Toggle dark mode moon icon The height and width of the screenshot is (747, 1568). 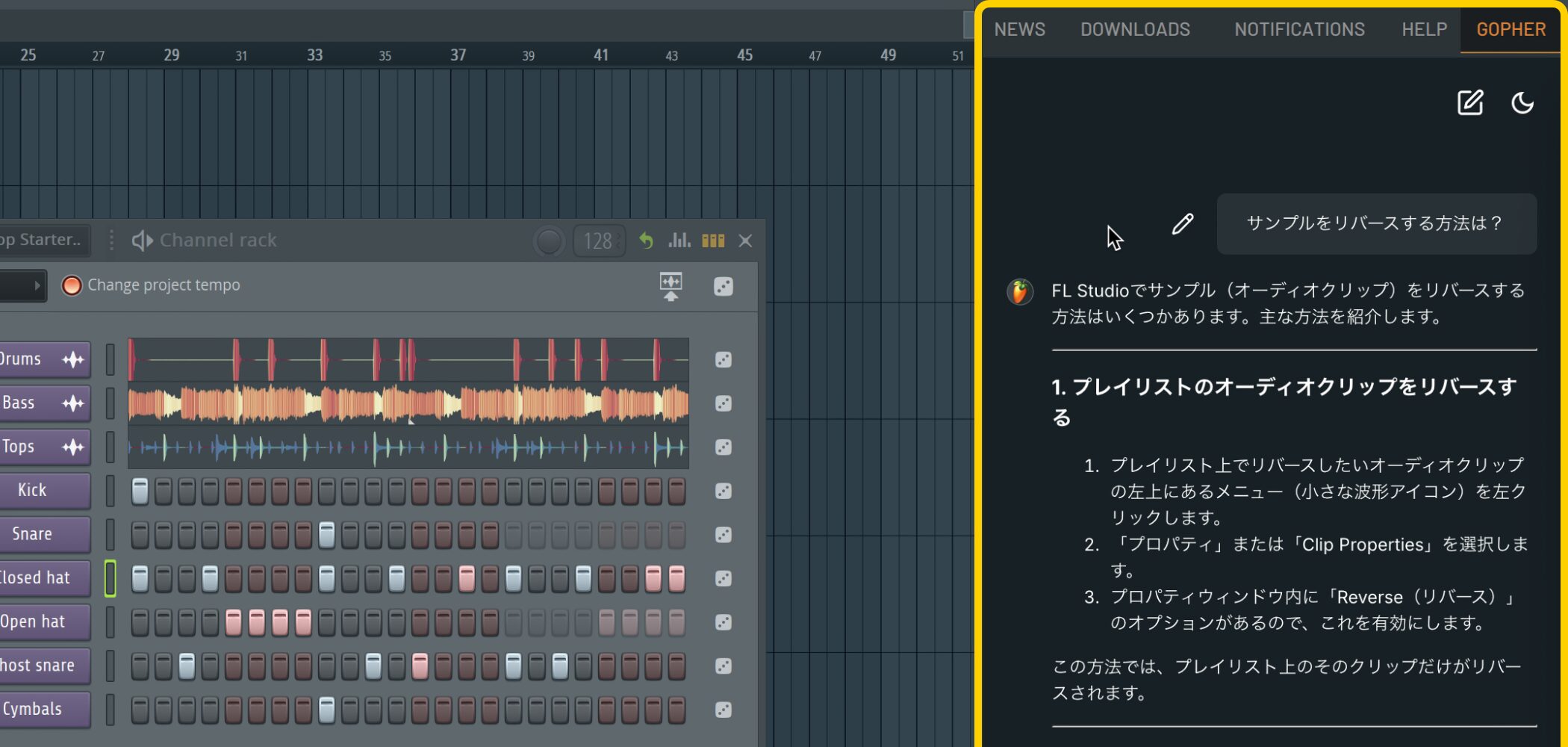tap(1522, 102)
